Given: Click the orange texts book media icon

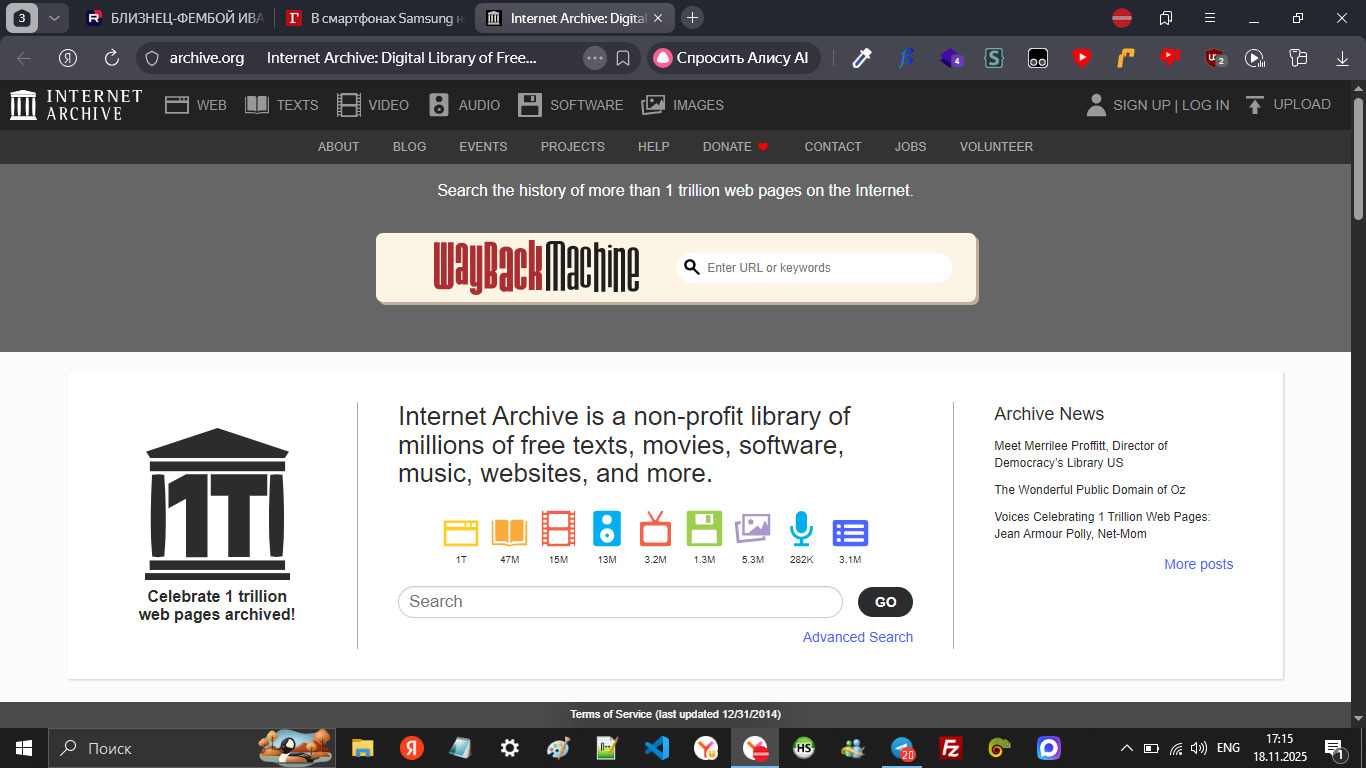Looking at the screenshot, I should [509, 530].
